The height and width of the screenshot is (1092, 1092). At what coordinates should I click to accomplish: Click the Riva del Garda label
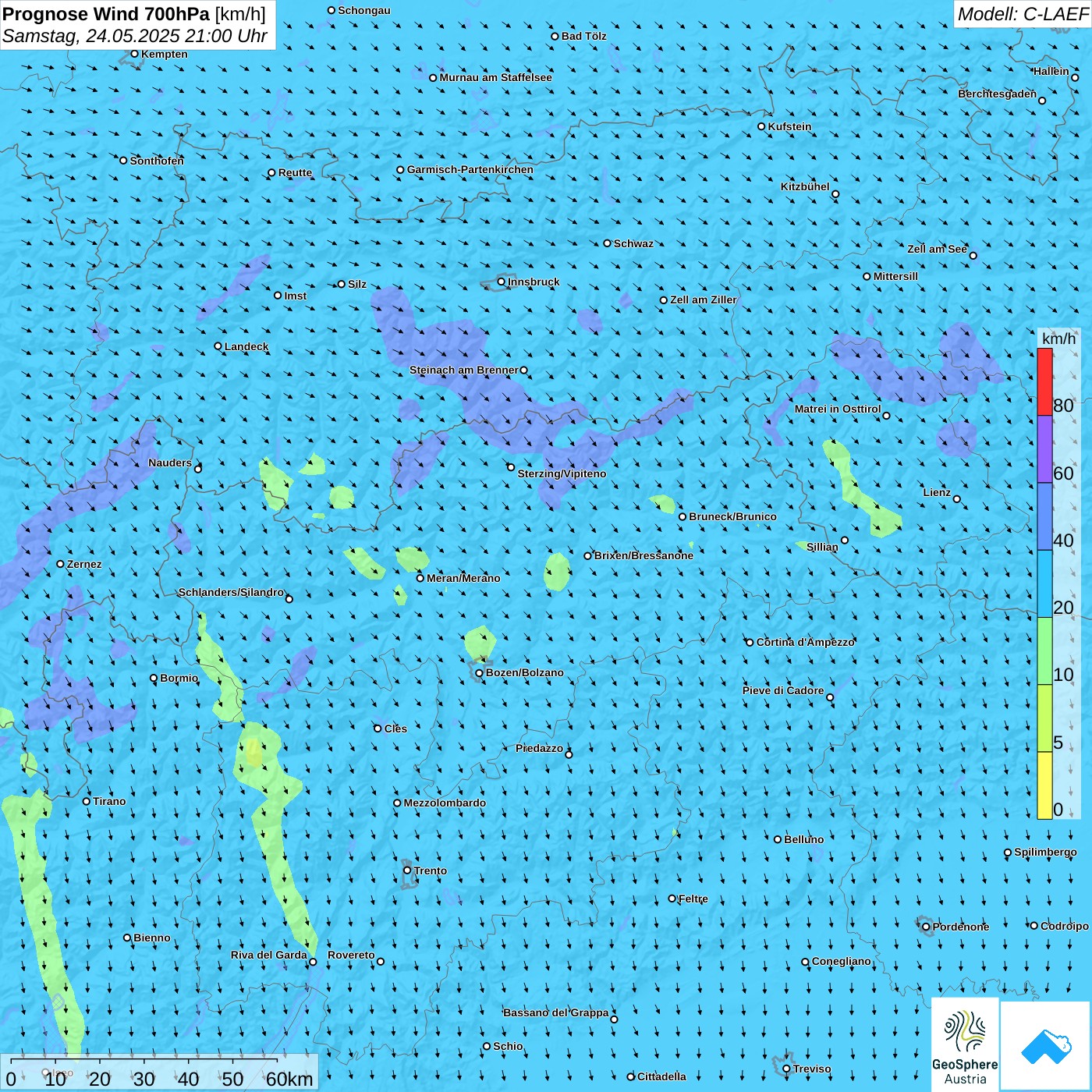269,955
